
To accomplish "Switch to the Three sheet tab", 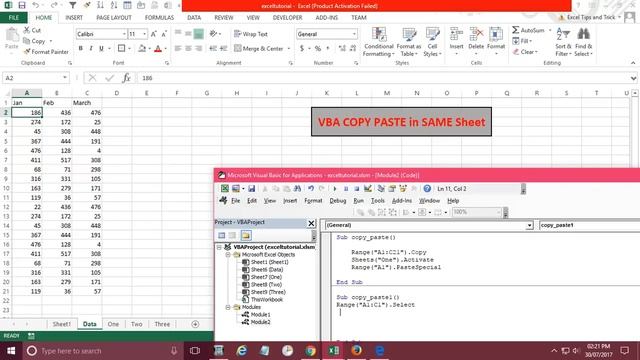I will coord(162,324).
